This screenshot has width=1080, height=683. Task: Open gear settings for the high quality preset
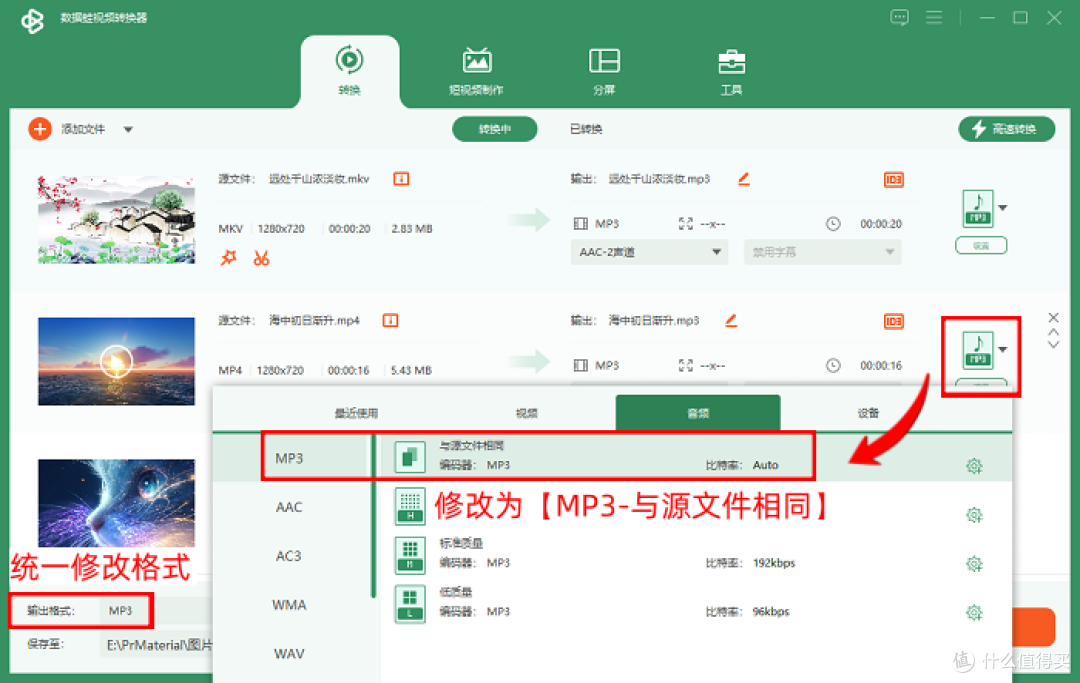(974, 515)
